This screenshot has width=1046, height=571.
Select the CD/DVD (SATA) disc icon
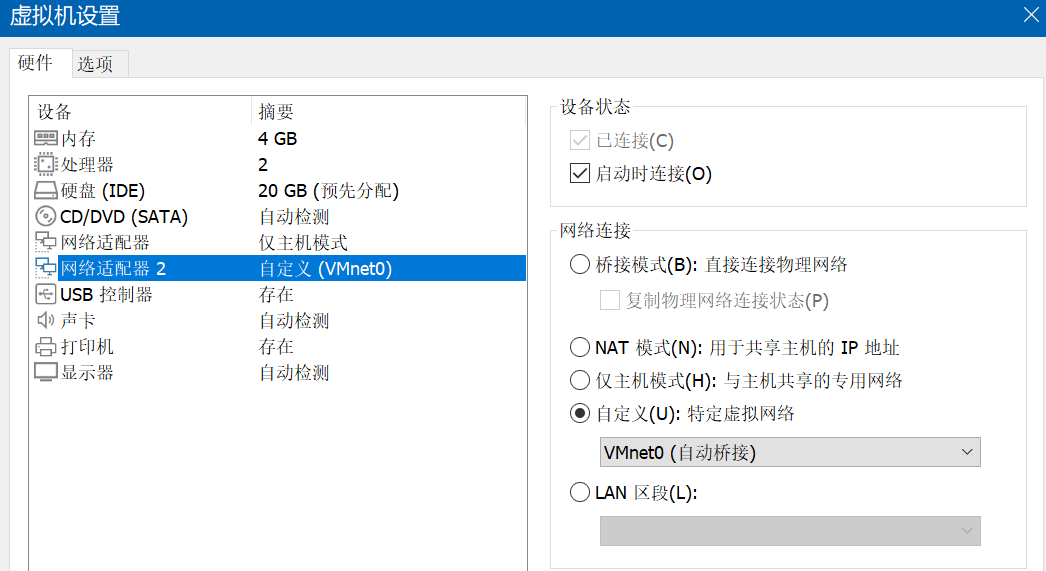coord(46,217)
